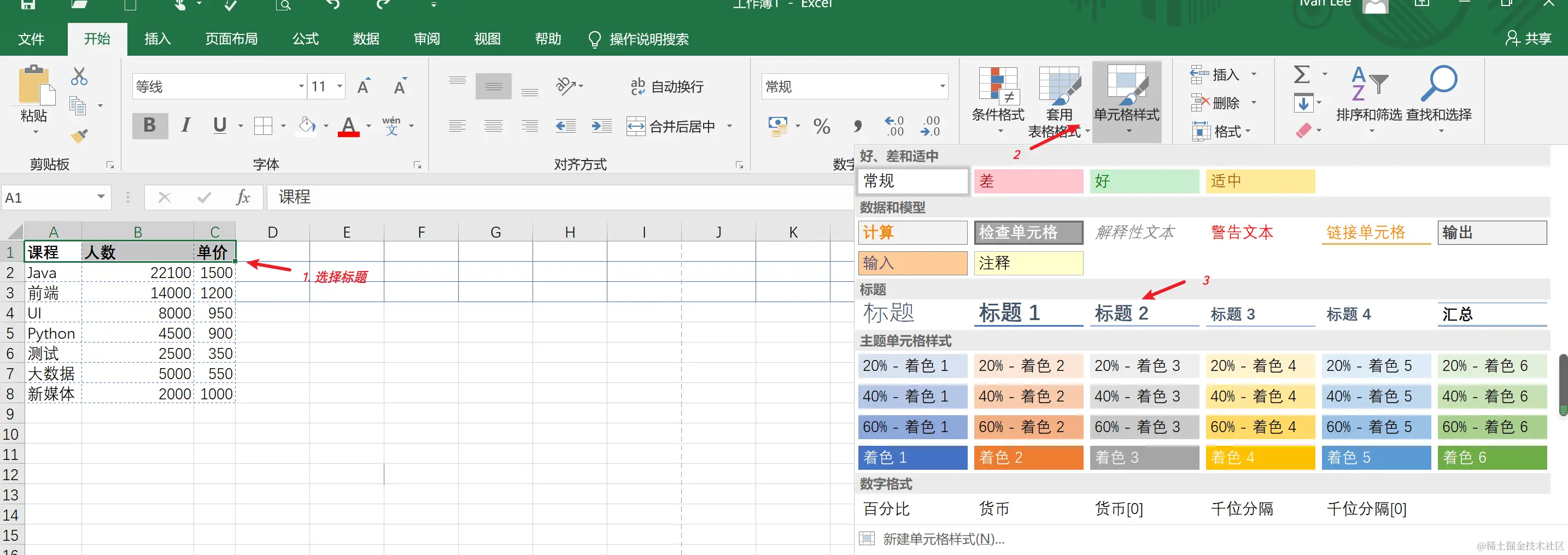1568x555 pixels.
Task: Click the decrease decimal icon
Action: coord(931,126)
